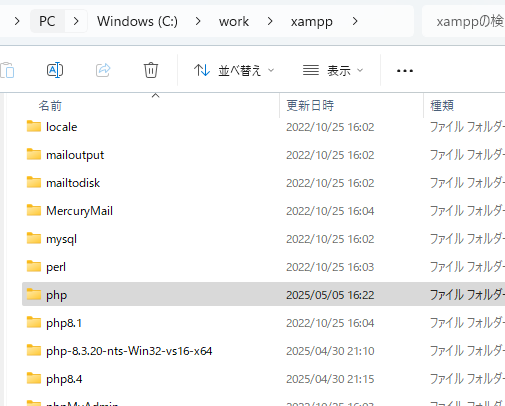Sort by the 種類 column header
Screen dimensions: 505x406
pyautogui.click(x=442, y=106)
